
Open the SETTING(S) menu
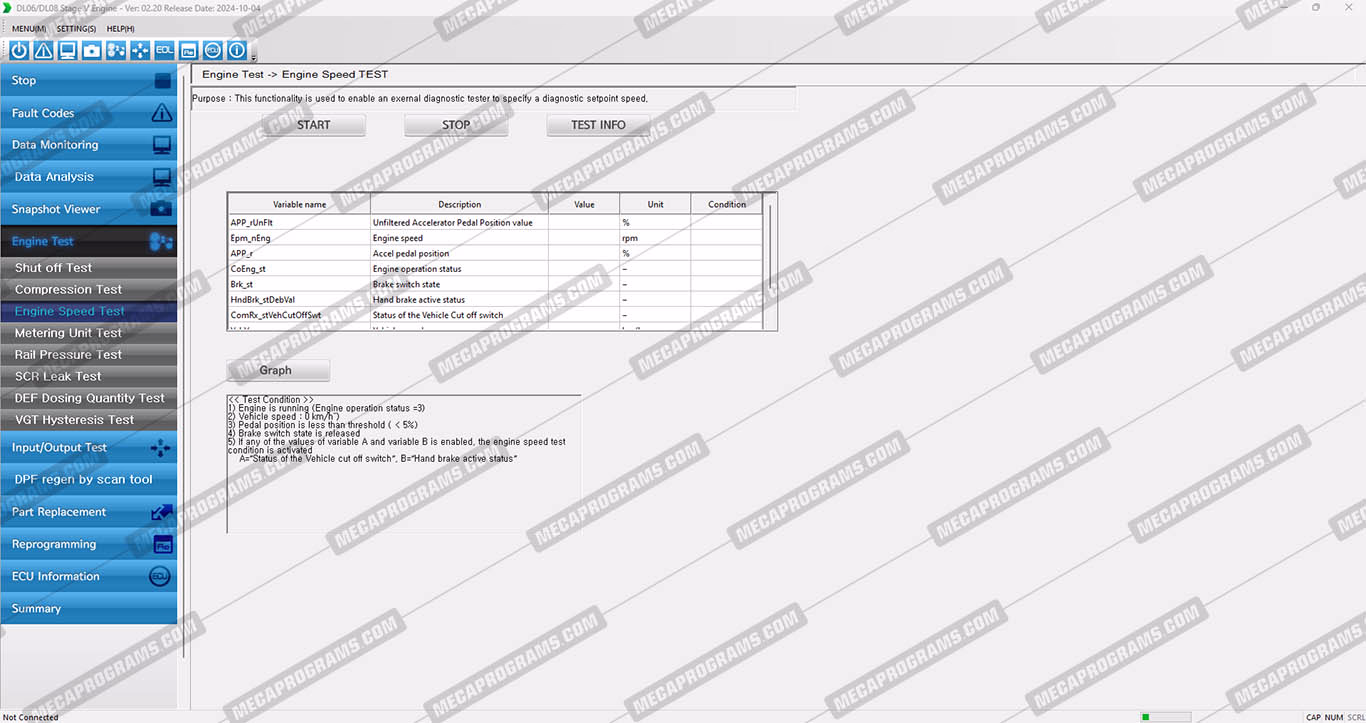(x=77, y=29)
